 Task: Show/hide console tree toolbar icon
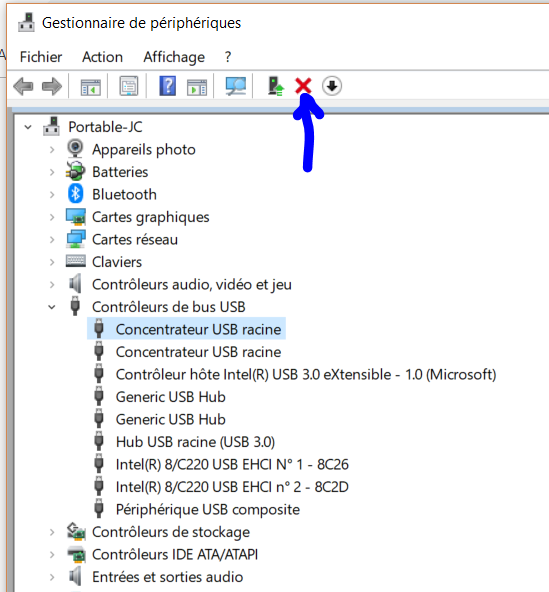(91, 87)
